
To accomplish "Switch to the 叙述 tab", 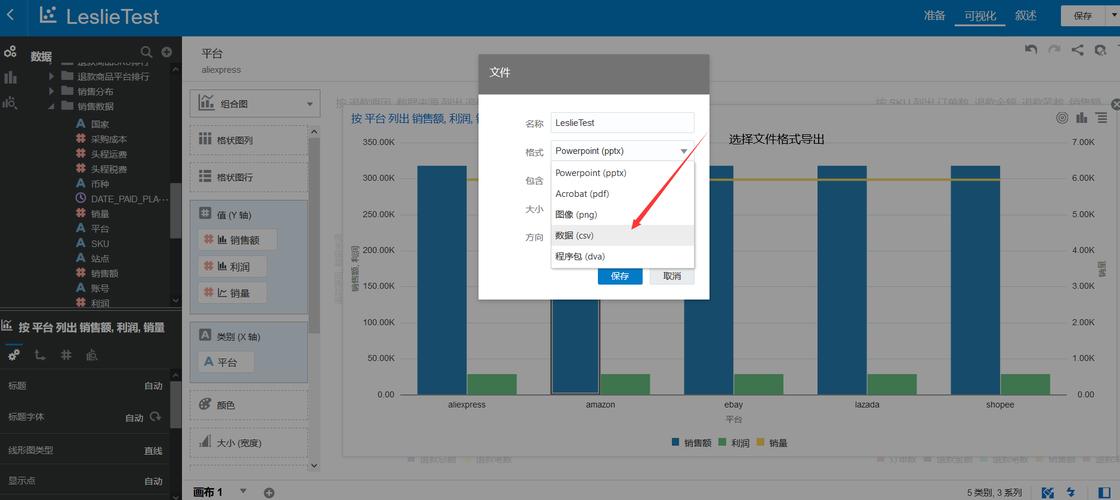I will [x=1026, y=16].
